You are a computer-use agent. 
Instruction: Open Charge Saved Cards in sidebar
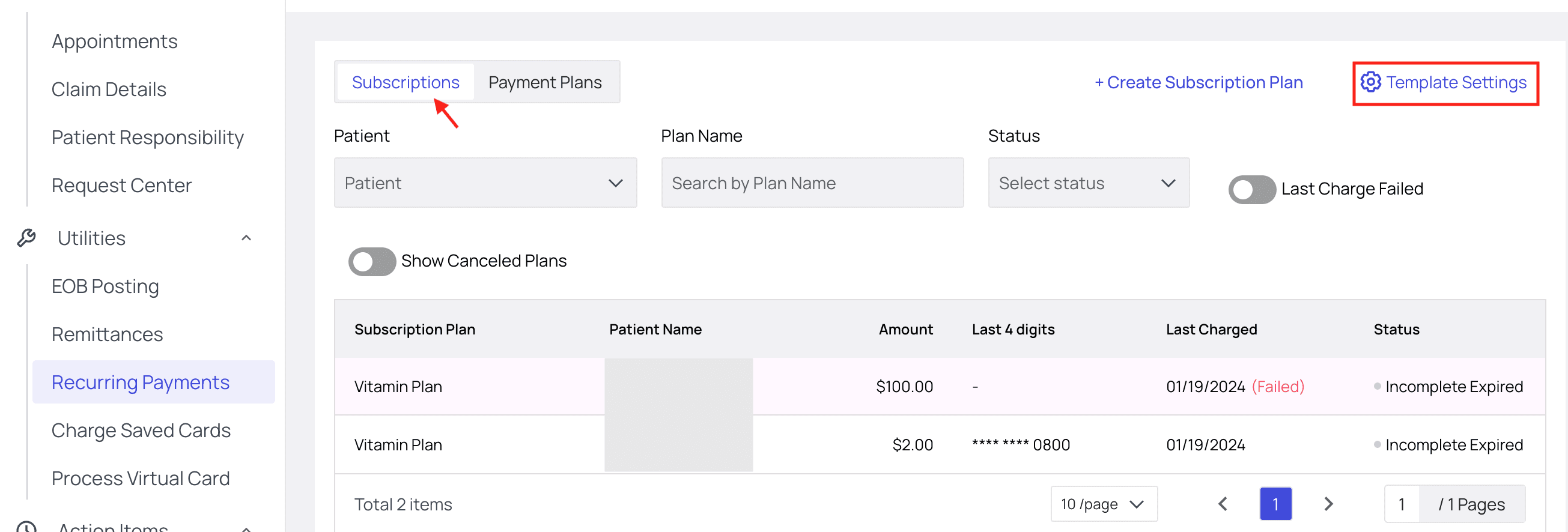[141, 431]
